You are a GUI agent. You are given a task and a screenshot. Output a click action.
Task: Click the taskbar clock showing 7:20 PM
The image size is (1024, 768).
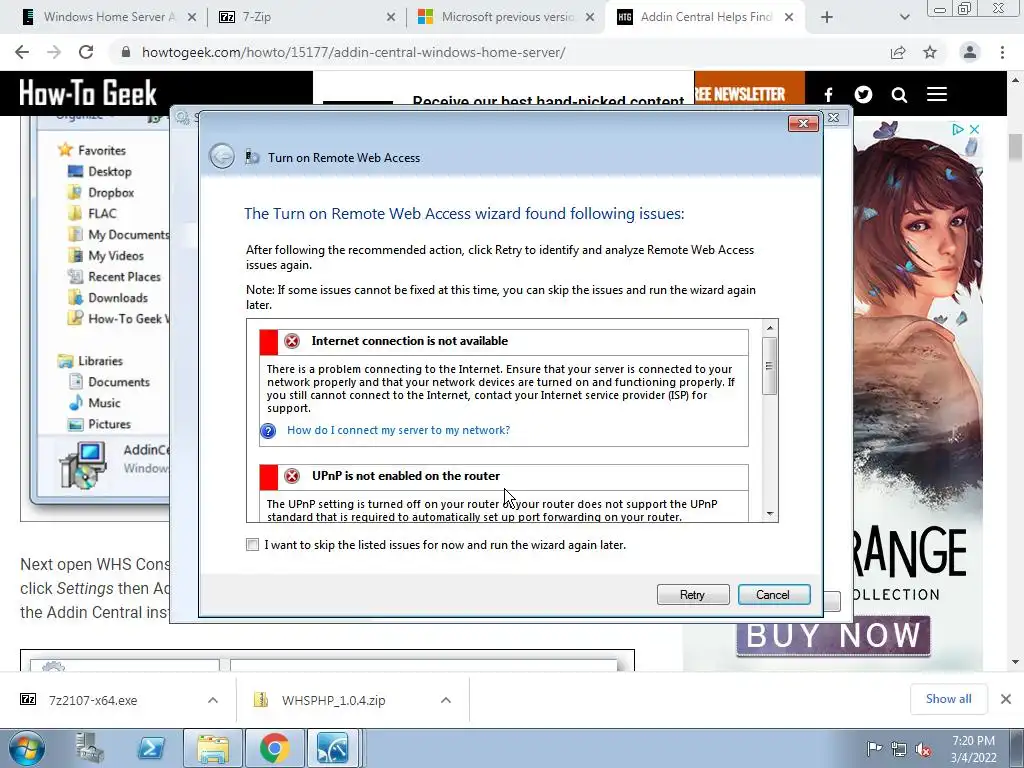coord(973,749)
